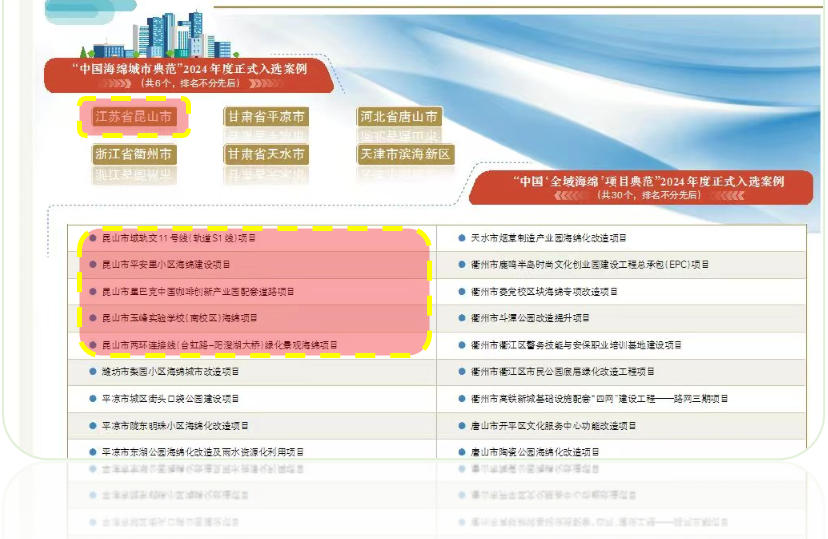Choose the 河北省唐山市 city label
828x539 pixels.
[399, 117]
